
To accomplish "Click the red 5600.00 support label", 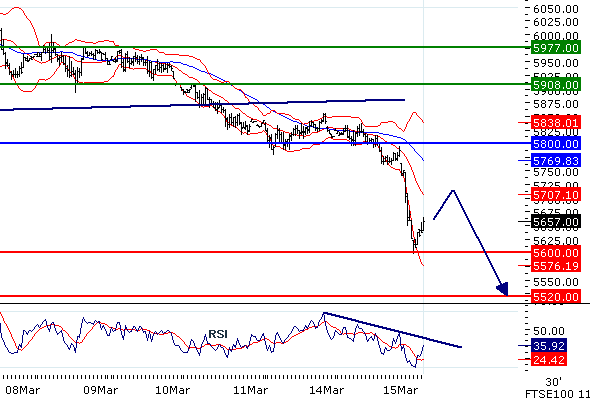I will click(555, 252).
